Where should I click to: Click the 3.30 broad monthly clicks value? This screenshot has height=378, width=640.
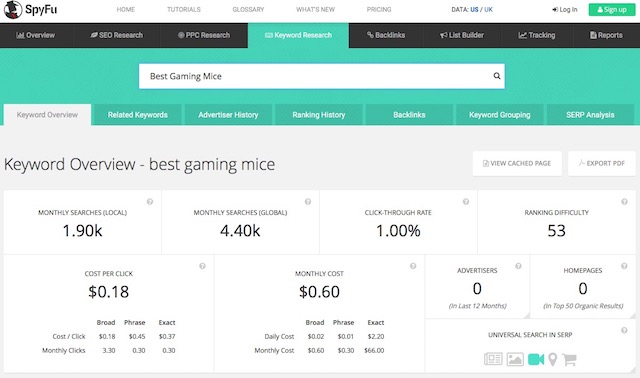click(109, 350)
